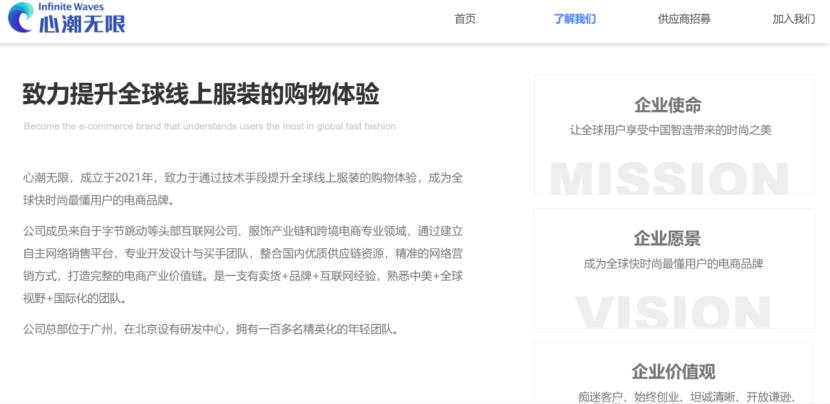Click the MISSION watermark graphic
Screen dimensions: 830x404
[x=669, y=176]
